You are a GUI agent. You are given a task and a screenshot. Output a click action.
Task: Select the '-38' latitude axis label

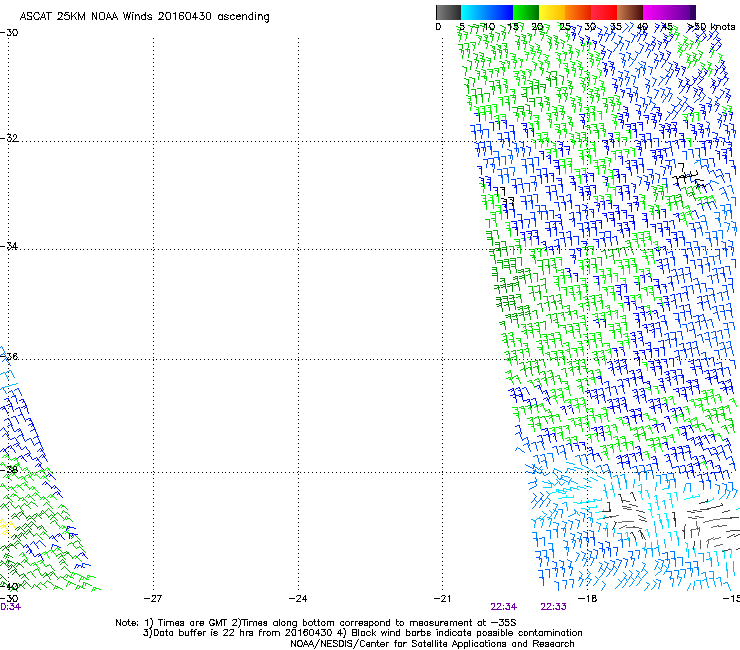click(x=9, y=470)
